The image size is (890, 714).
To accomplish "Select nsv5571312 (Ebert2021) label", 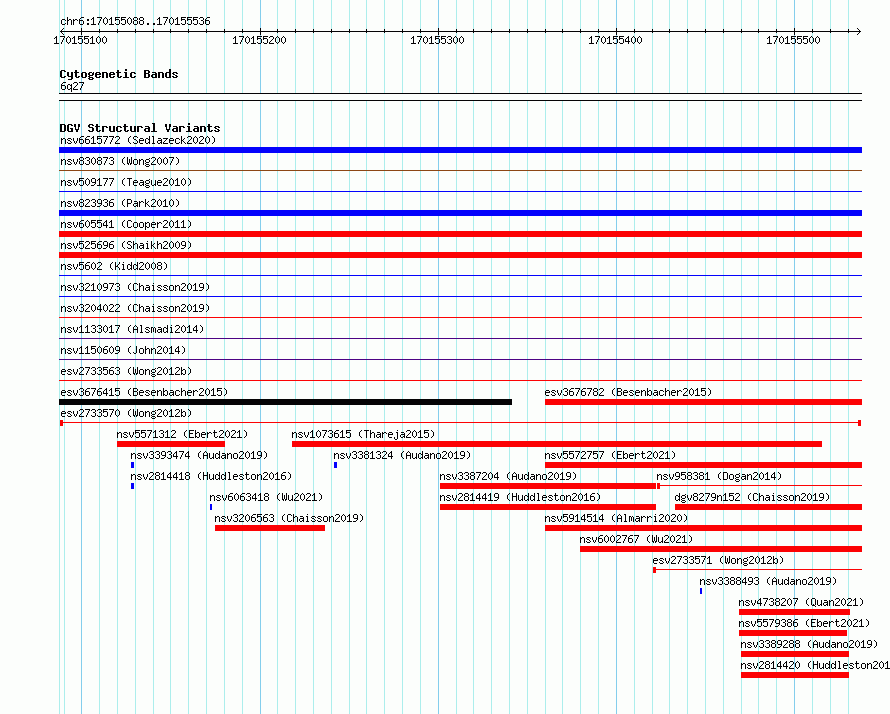I will pyautogui.click(x=182, y=434).
